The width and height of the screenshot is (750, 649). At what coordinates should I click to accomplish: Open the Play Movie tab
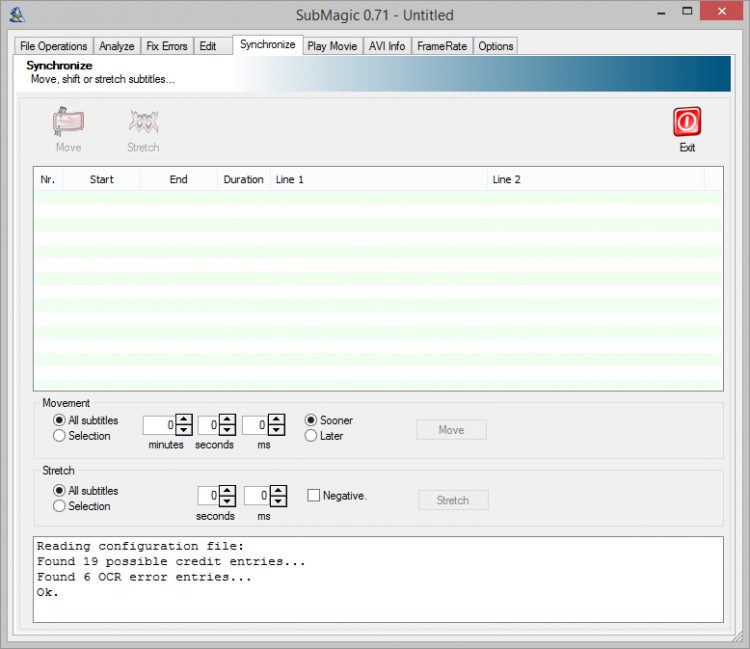coord(332,46)
